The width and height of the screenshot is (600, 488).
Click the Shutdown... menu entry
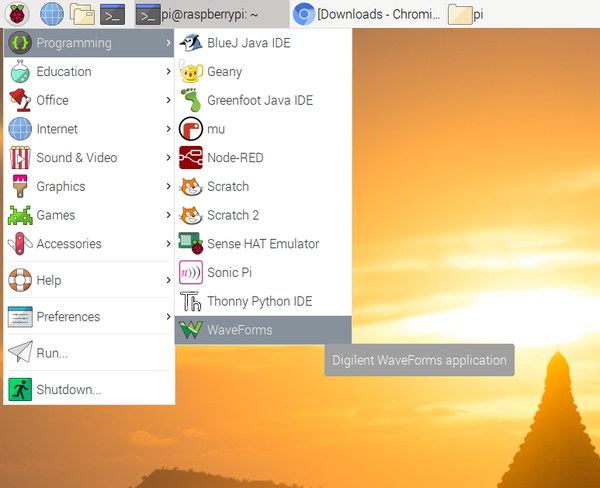point(68,389)
